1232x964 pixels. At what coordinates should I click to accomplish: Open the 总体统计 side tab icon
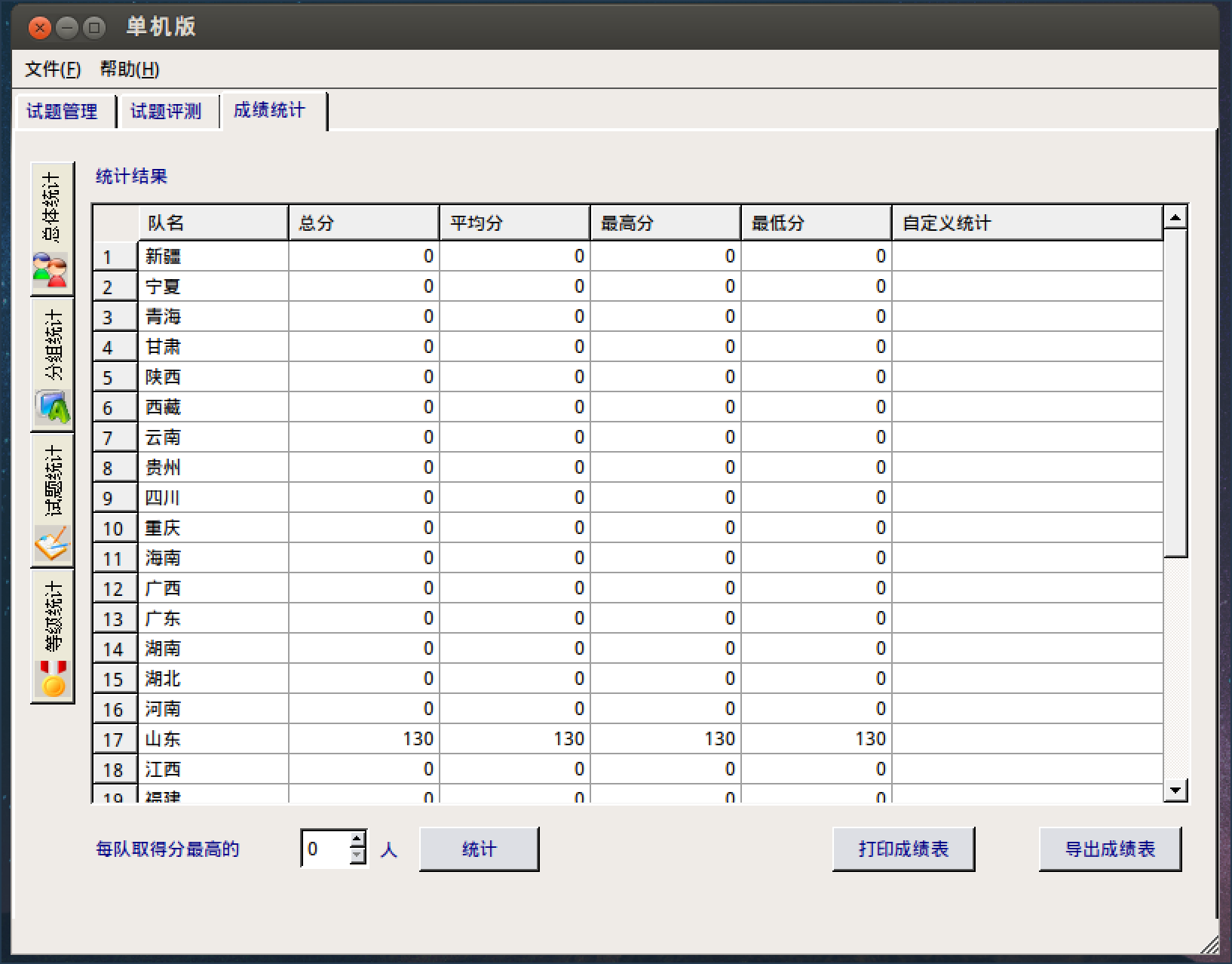point(51,270)
